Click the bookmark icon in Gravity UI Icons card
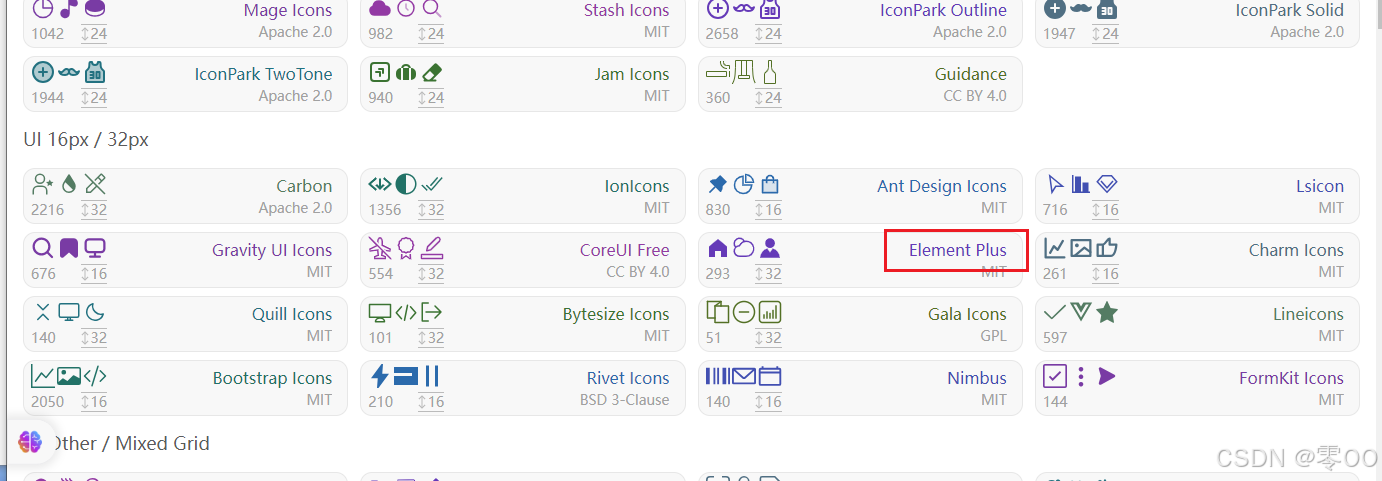Image resolution: width=1382 pixels, height=481 pixels. coord(68,248)
